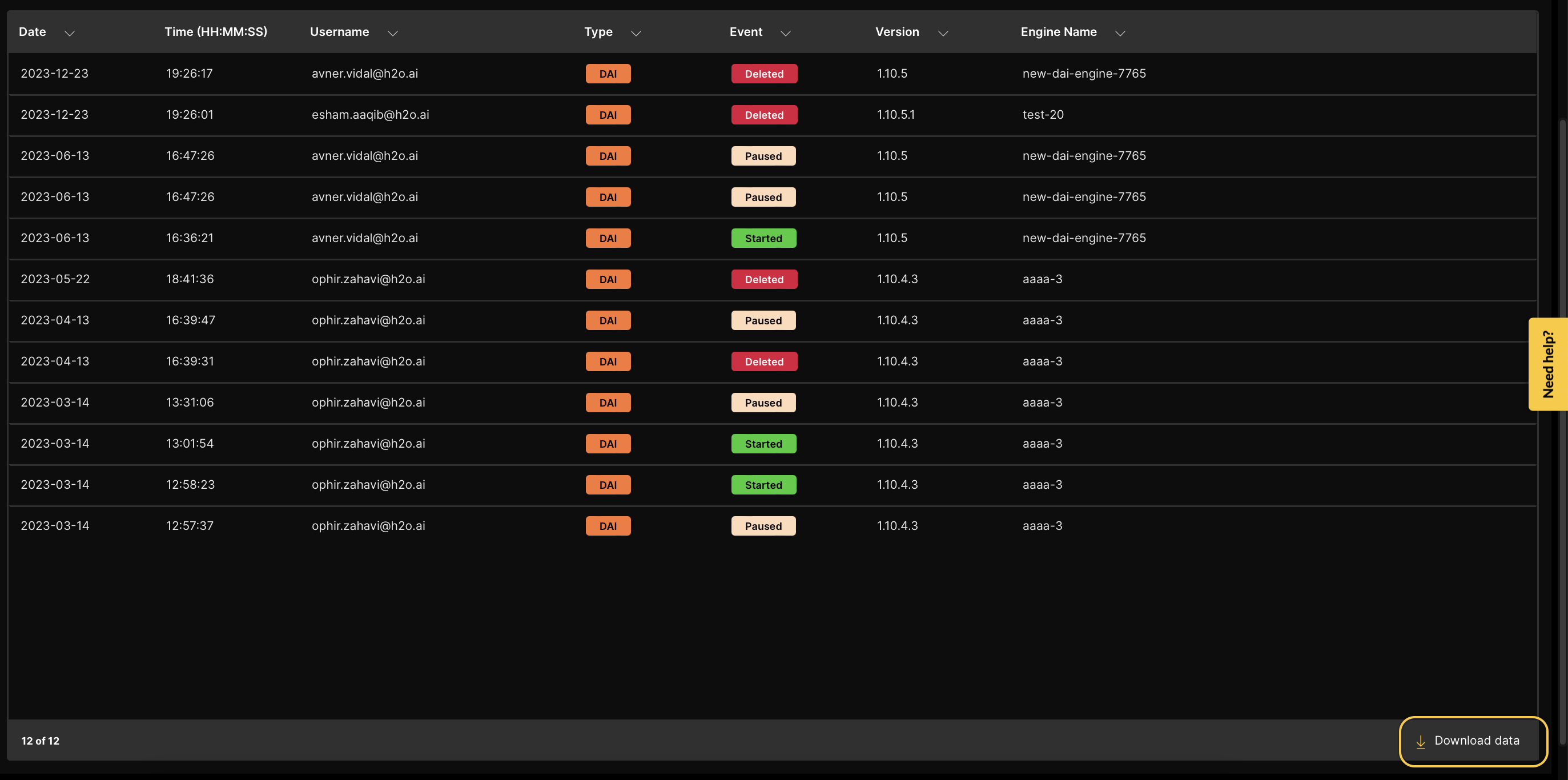Click the test-20 engine name
This screenshot has width=1568, height=780.
tap(1043, 115)
